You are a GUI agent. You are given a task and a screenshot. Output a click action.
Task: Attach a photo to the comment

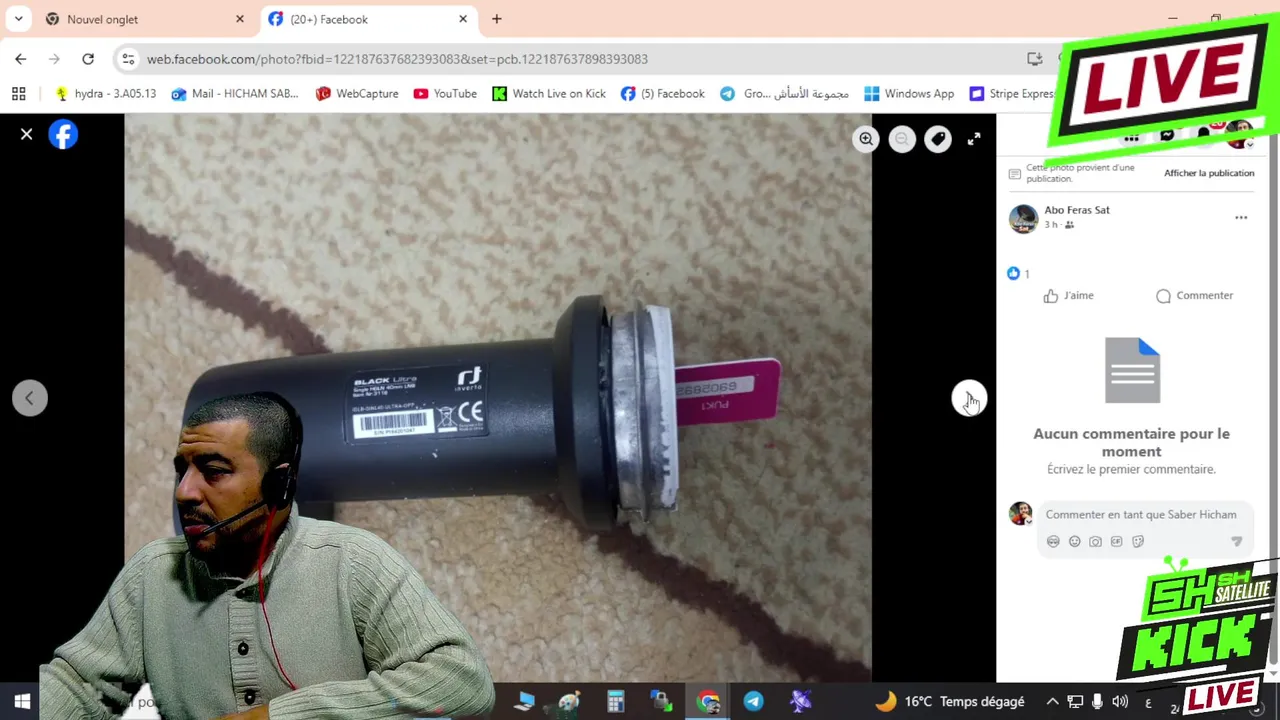(x=1095, y=541)
